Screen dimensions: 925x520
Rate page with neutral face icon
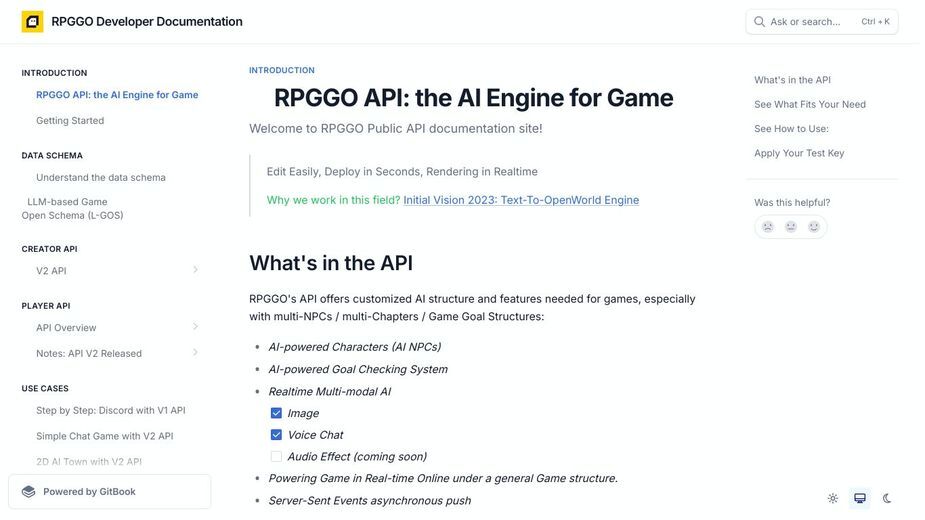[x=790, y=227]
